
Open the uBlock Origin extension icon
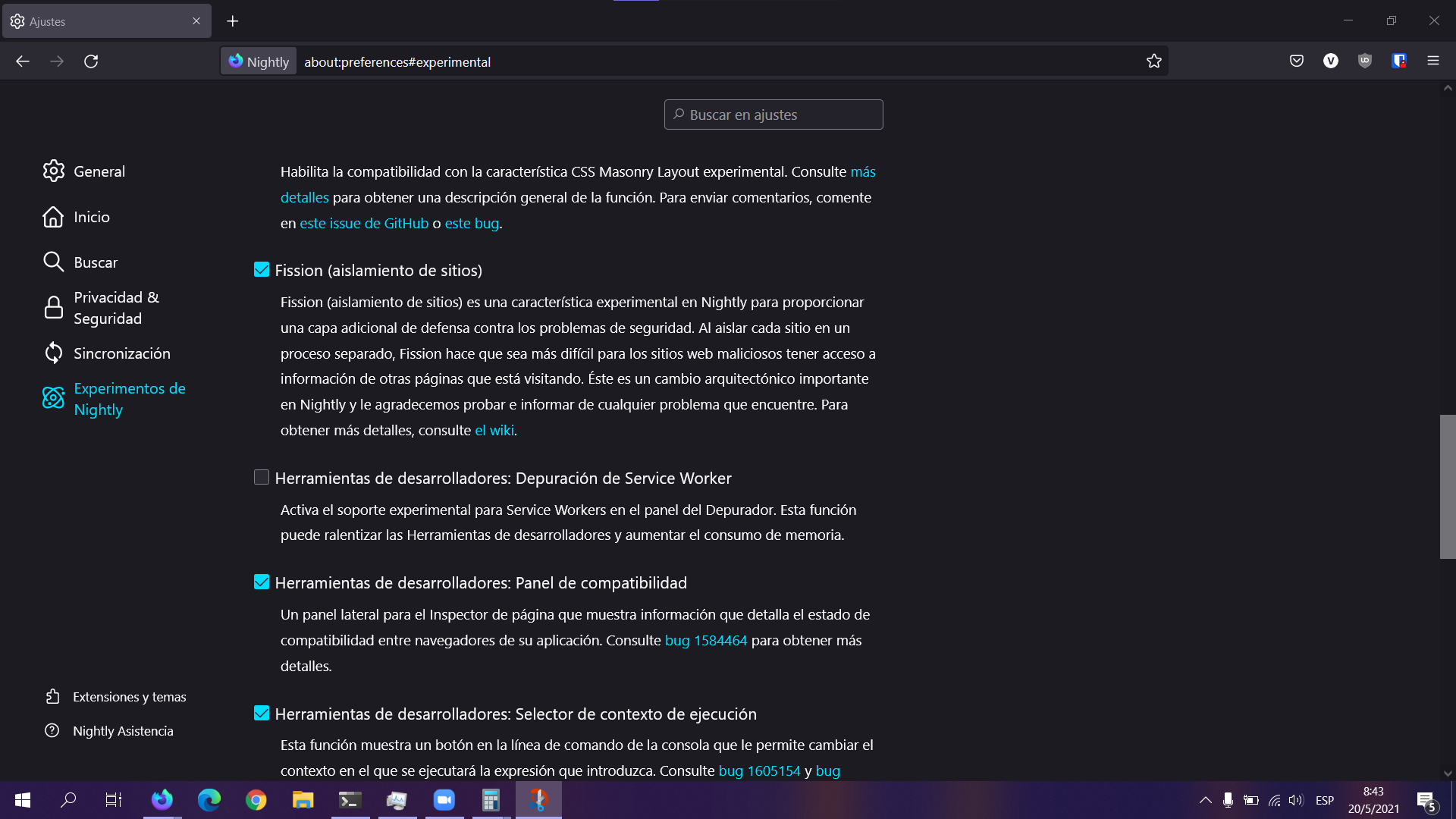coord(1365,61)
